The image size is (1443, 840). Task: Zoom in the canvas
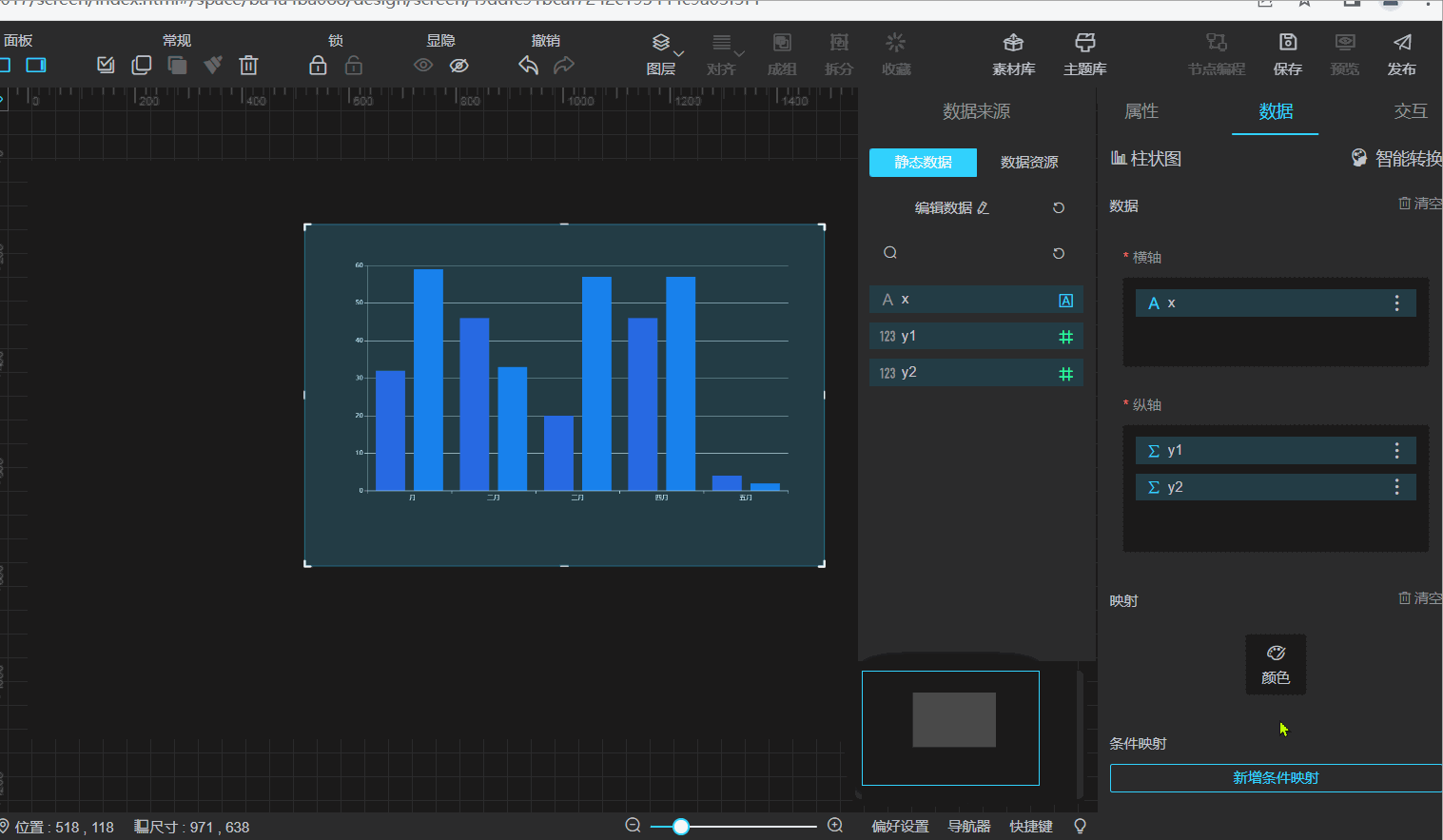point(835,826)
